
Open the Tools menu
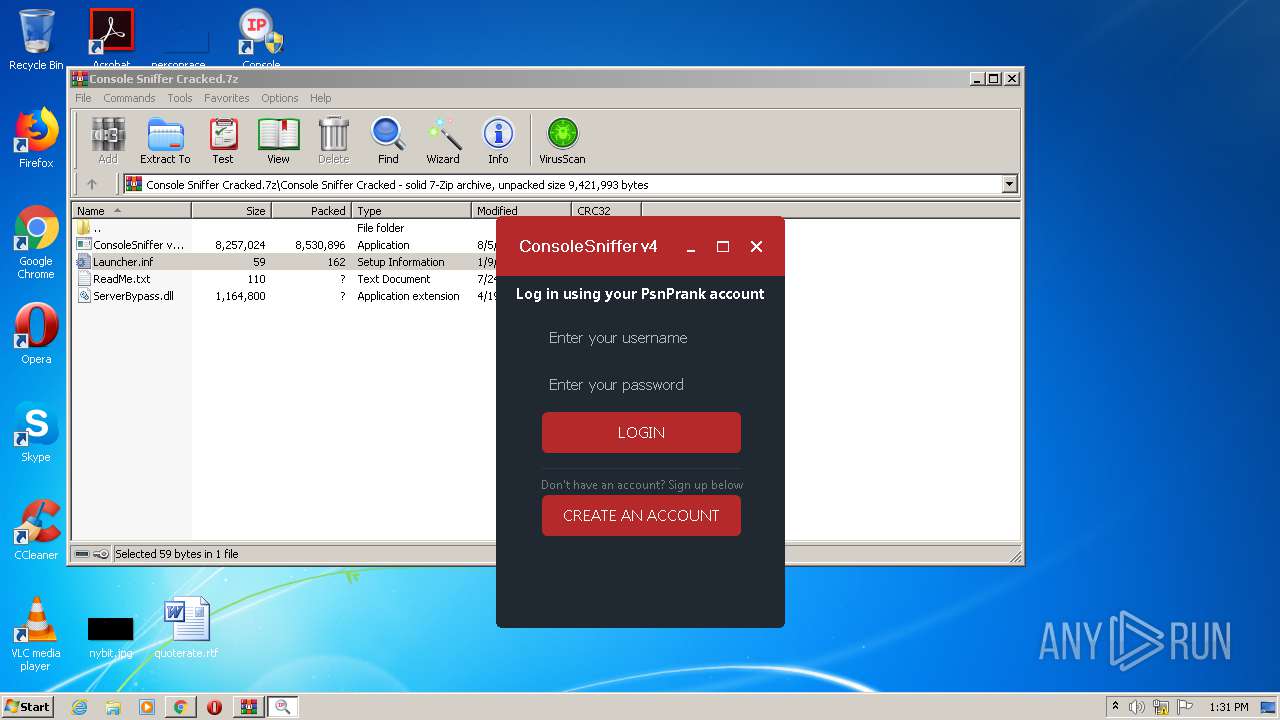click(x=180, y=98)
